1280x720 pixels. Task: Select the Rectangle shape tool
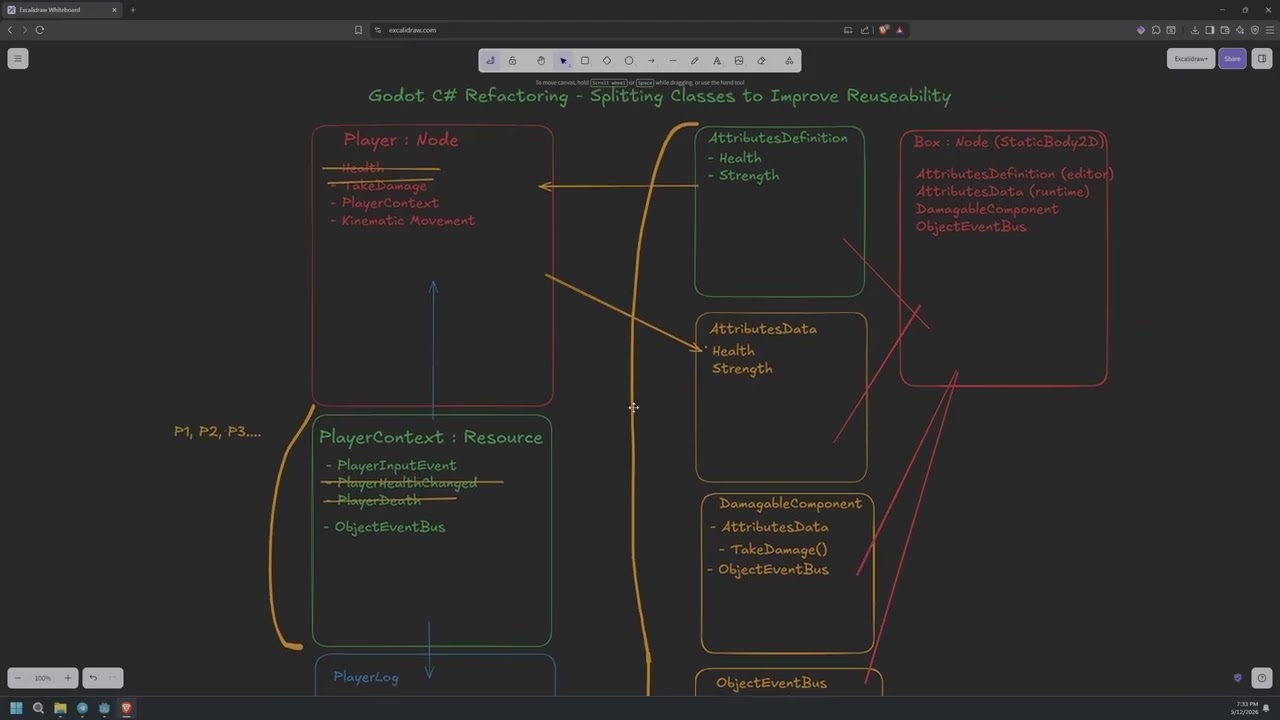(x=585, y=61)
